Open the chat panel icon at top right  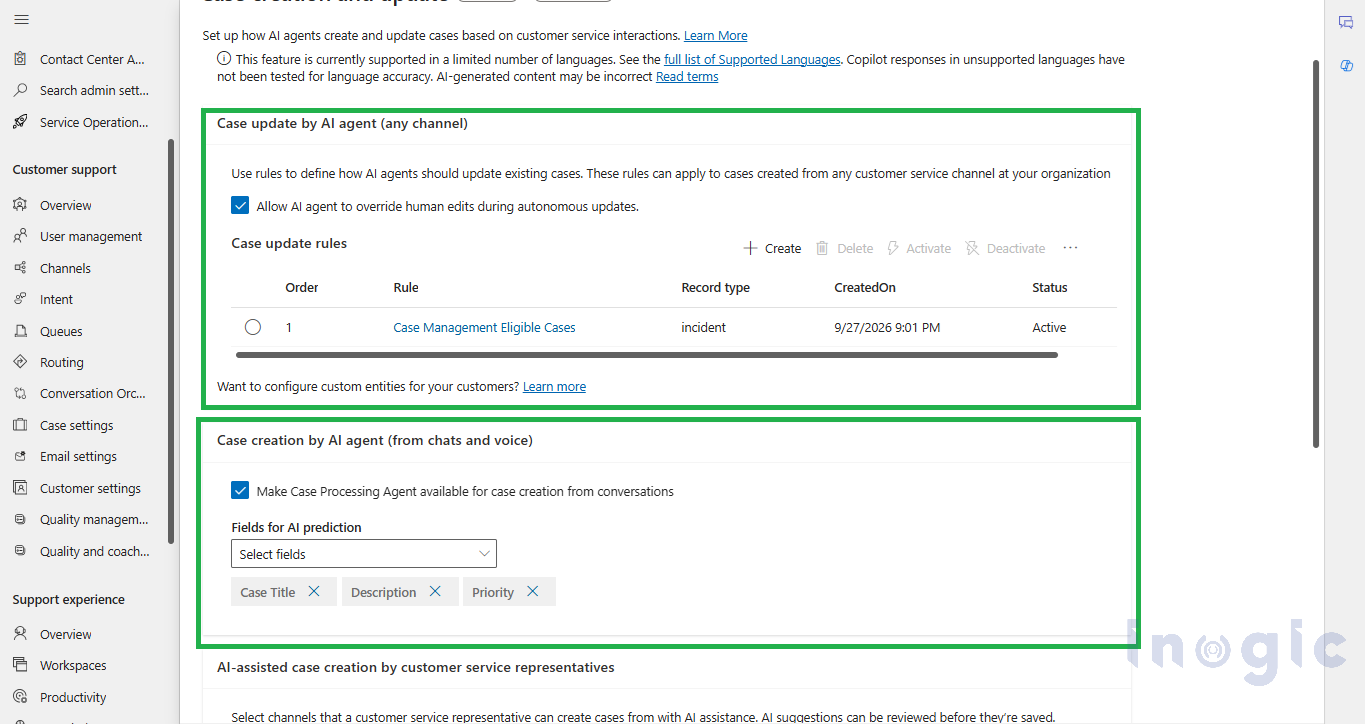pos(1346,23)
